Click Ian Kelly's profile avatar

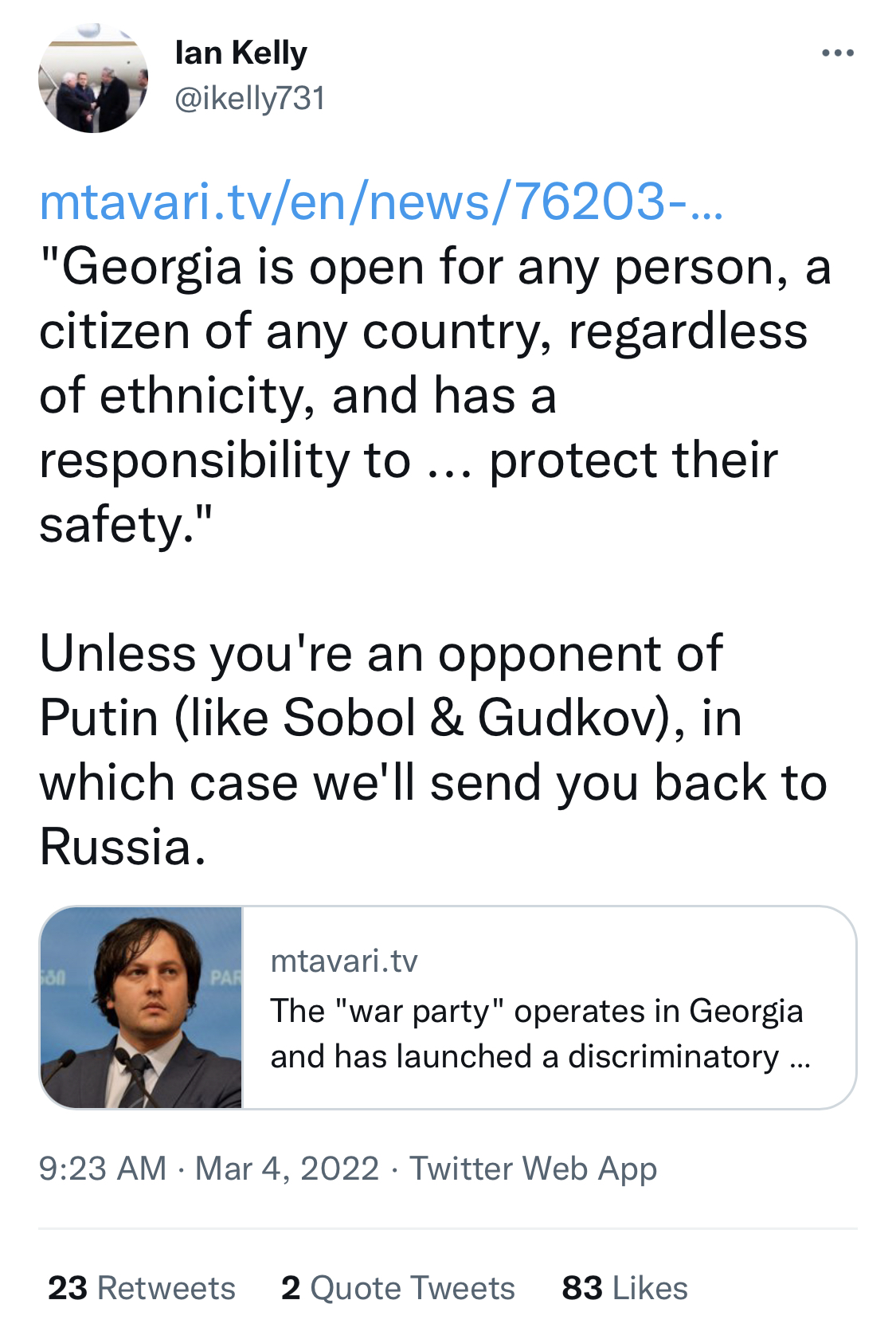click(93, 78)
